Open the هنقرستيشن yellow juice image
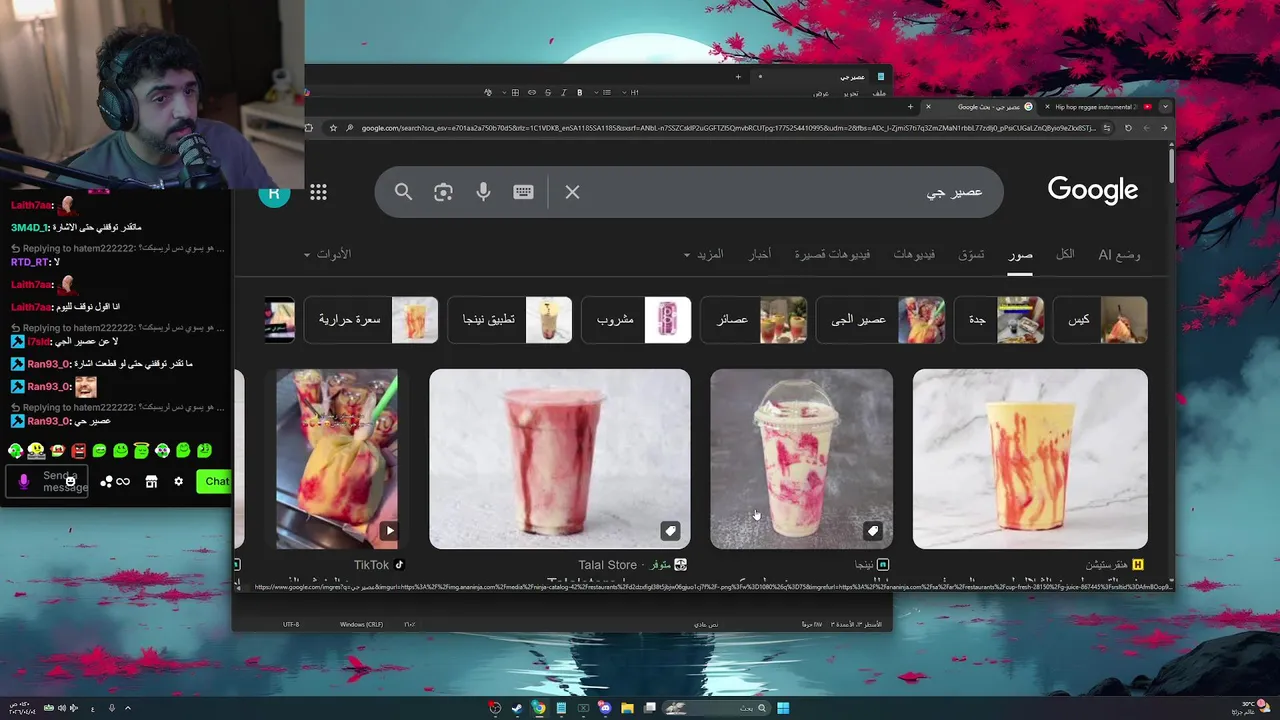 [x=1030, y=459]
